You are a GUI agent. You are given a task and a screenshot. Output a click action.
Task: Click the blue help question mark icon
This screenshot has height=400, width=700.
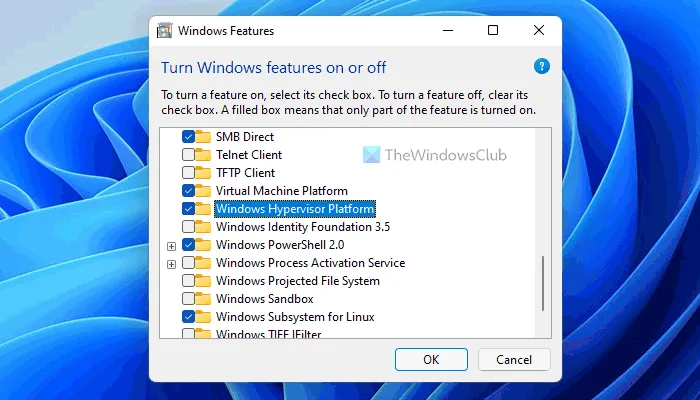(x=541, y=67)
